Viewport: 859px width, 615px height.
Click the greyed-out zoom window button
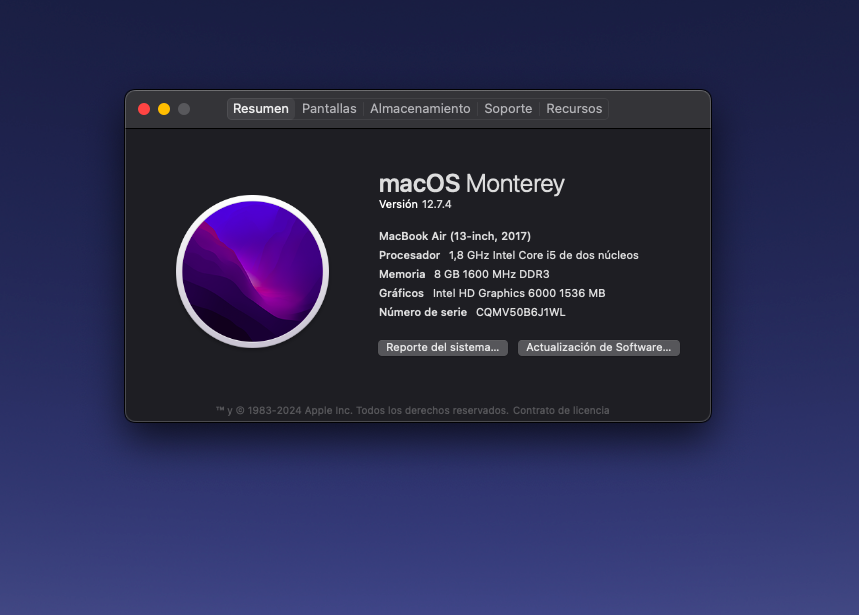point(184,109)
